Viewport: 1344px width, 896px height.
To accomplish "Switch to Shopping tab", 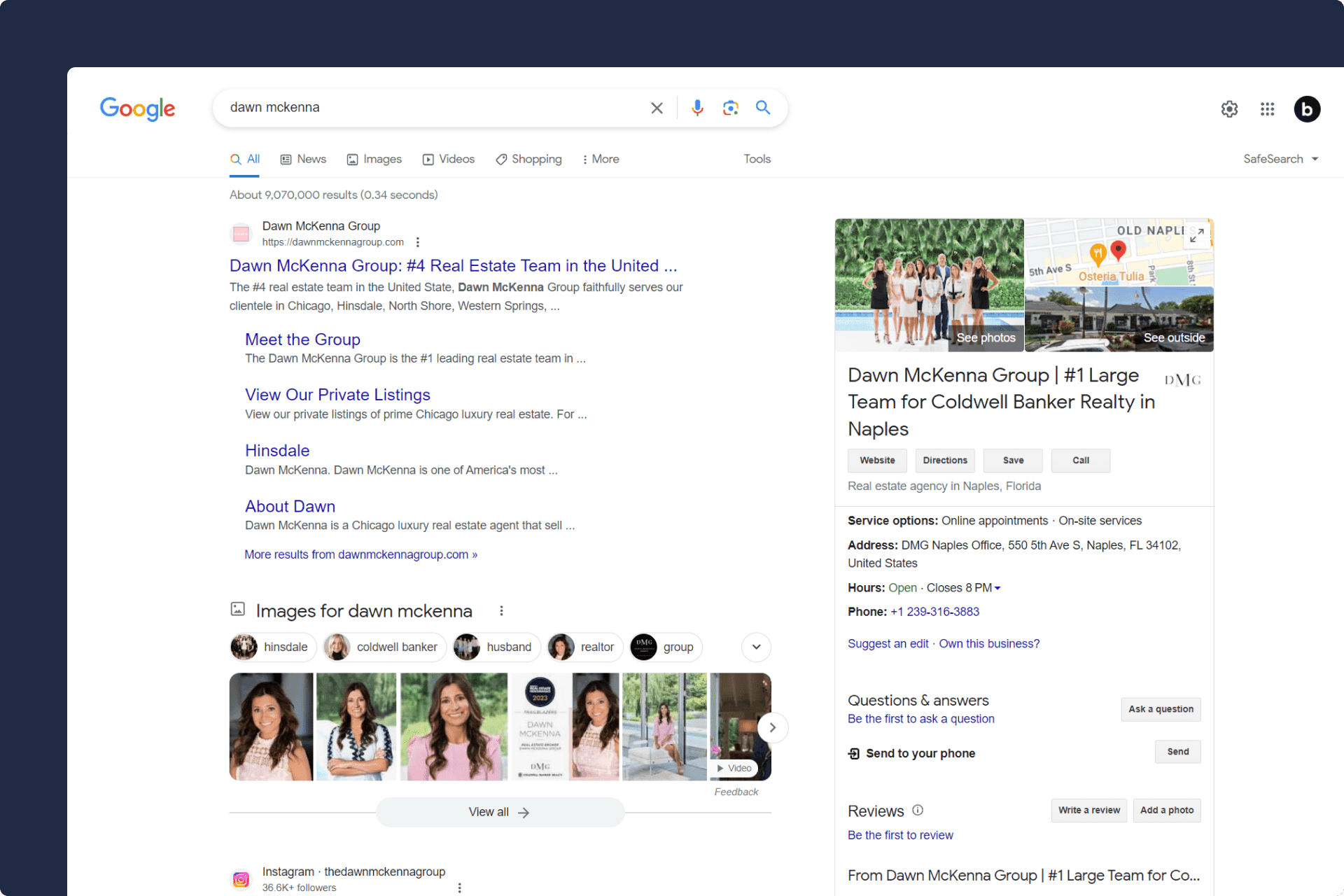I will (528, 159).
